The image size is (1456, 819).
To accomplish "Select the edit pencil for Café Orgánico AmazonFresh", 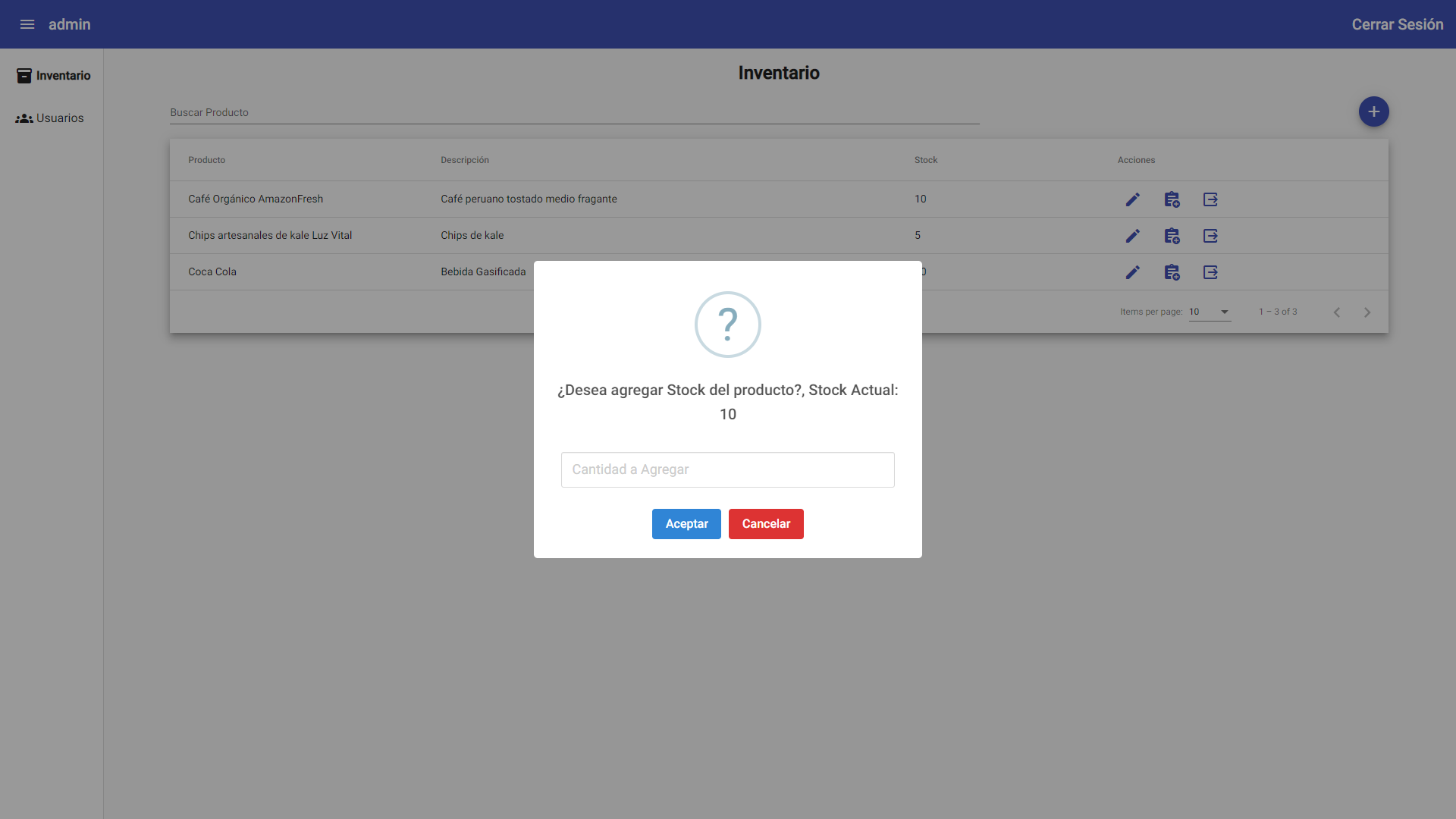I will coord(1132,199).
